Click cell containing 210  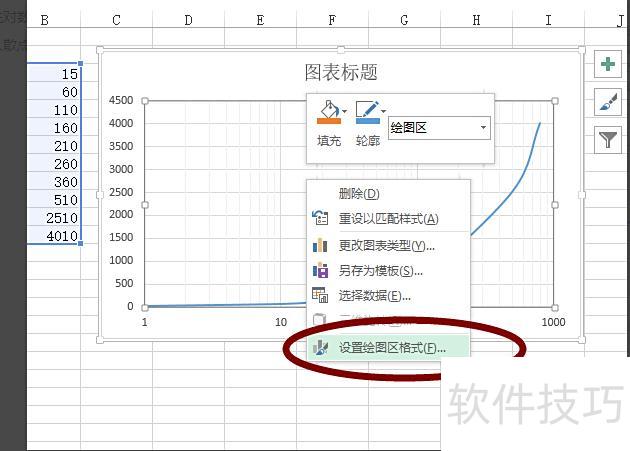pos(54,146)
